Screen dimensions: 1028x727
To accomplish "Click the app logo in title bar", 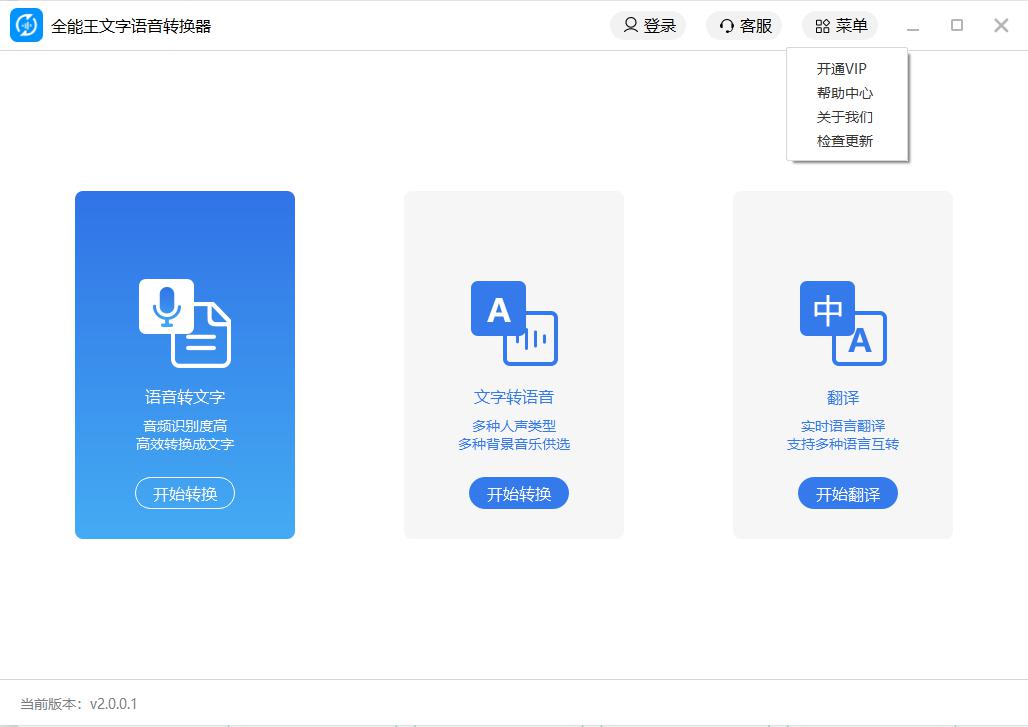I will 26,26.
